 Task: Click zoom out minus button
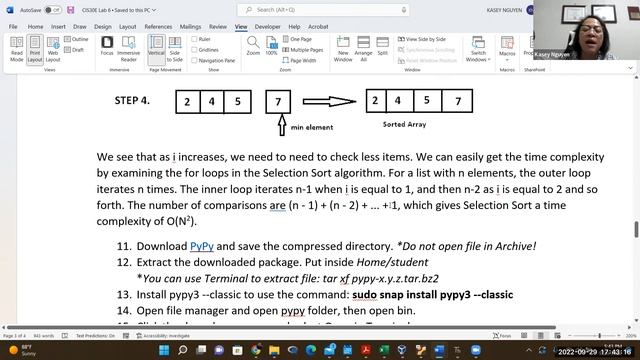point(569,336)
